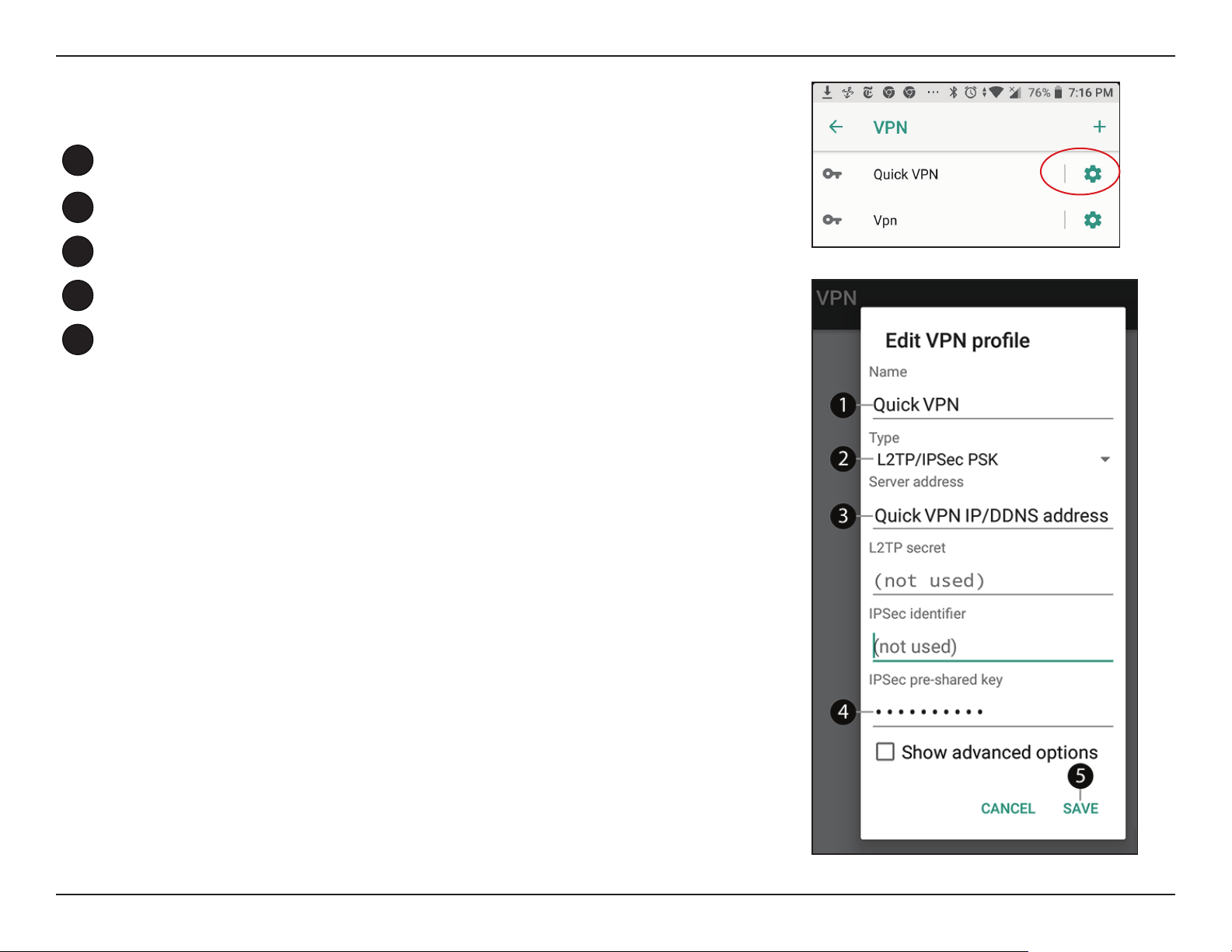
Task: Focus the IPSec pre-shared key field
Action: click(993, 712)
